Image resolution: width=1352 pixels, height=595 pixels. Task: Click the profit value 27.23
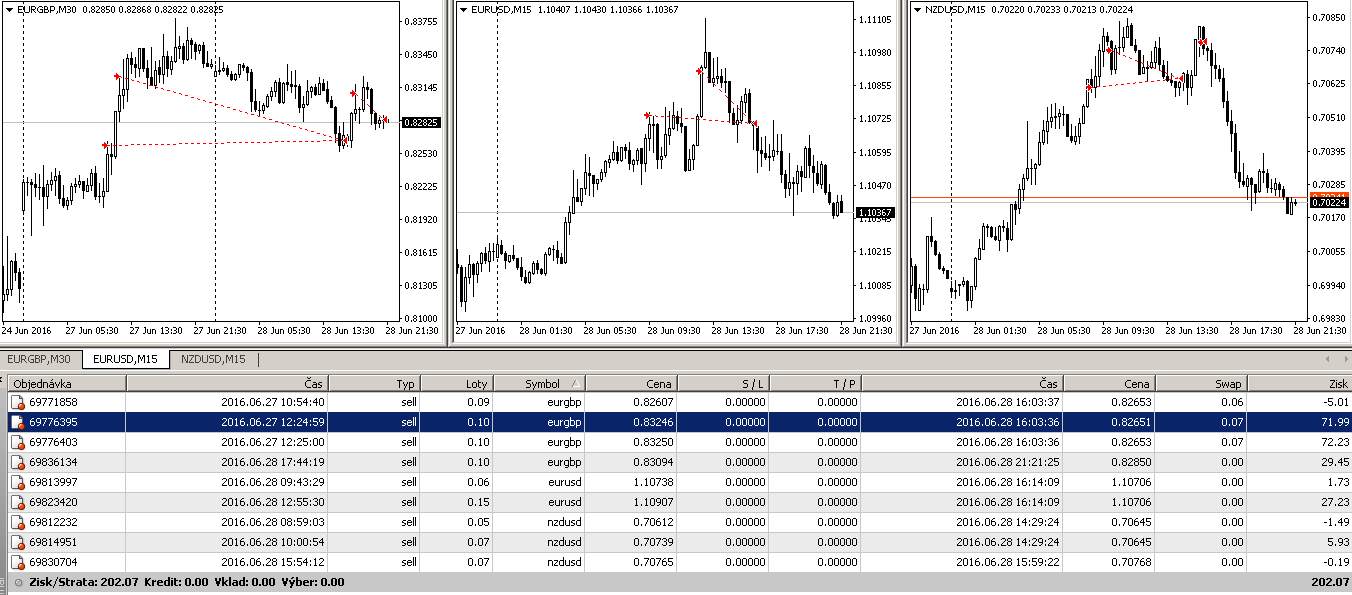pyautogui.click(x=1333, y=502)
